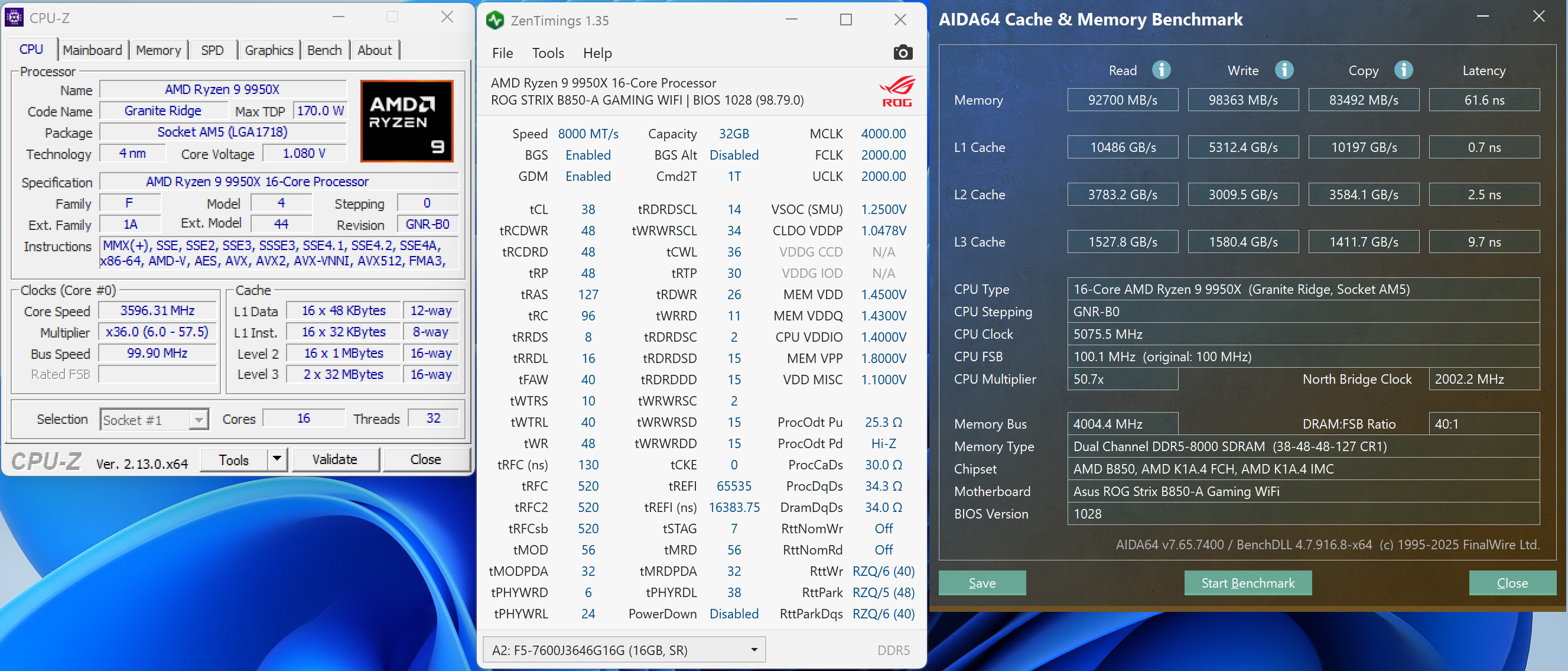Viewport: 1568px width, 671px height.
Task: Click the Bus Speed value 99.90 MHz
Action: pyautogui.click(x=157, y=353)
